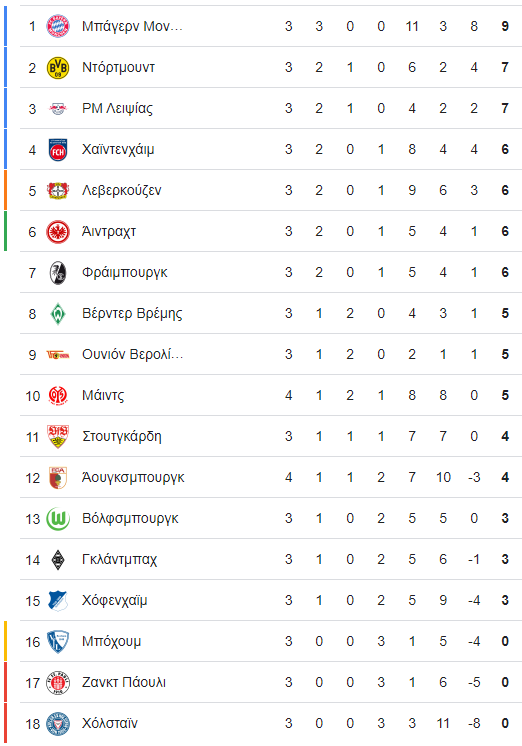Open the Φράιμπουργκ team link
The image size is (522, 746).
point(125,273)
